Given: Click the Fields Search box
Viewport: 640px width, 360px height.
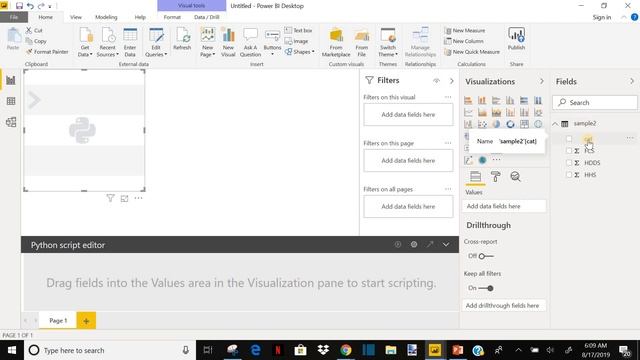Looking at the screenshot, I should (x=595, y=102).
